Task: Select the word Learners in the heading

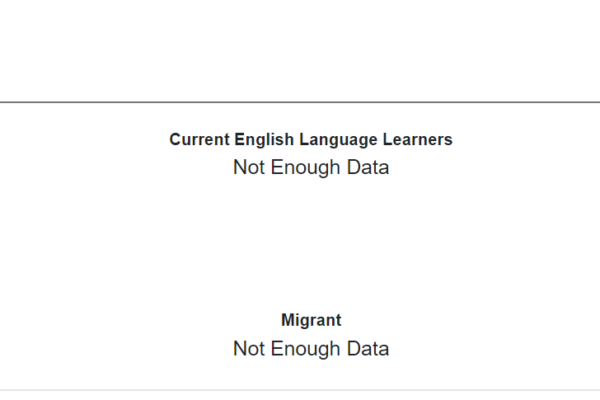Action: pyautogui.click(x=417, y=140)
